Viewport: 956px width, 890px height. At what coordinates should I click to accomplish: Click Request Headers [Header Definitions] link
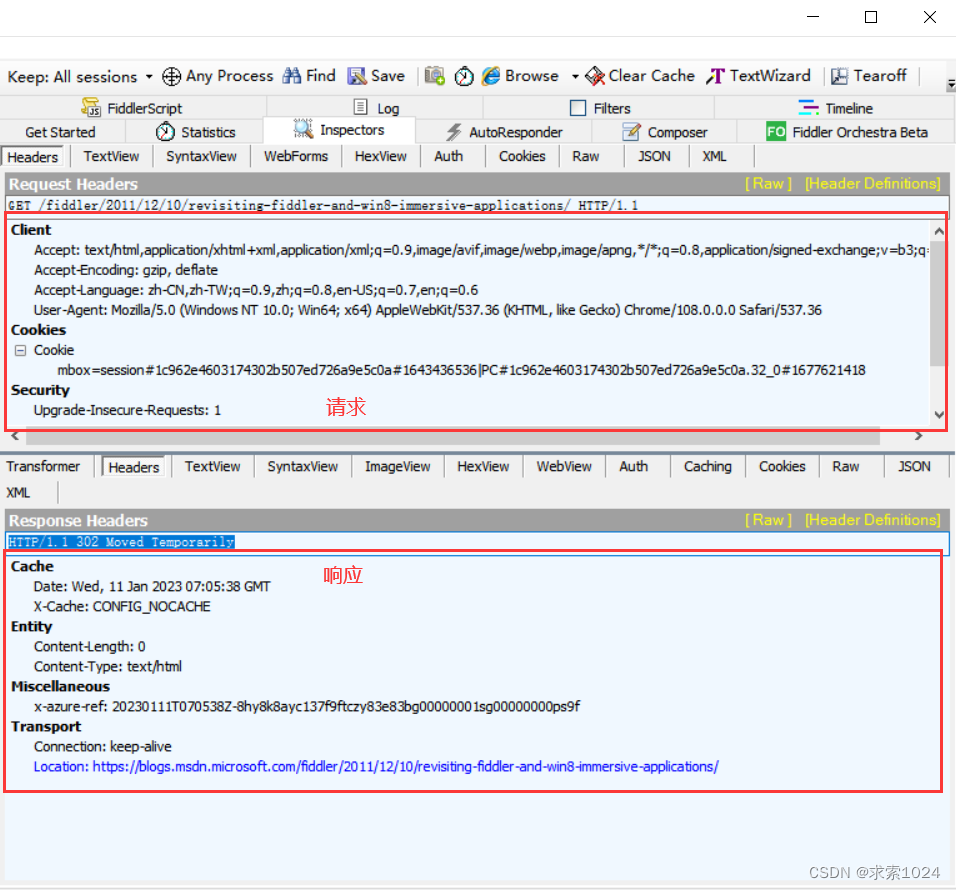(x=872, y=183)
